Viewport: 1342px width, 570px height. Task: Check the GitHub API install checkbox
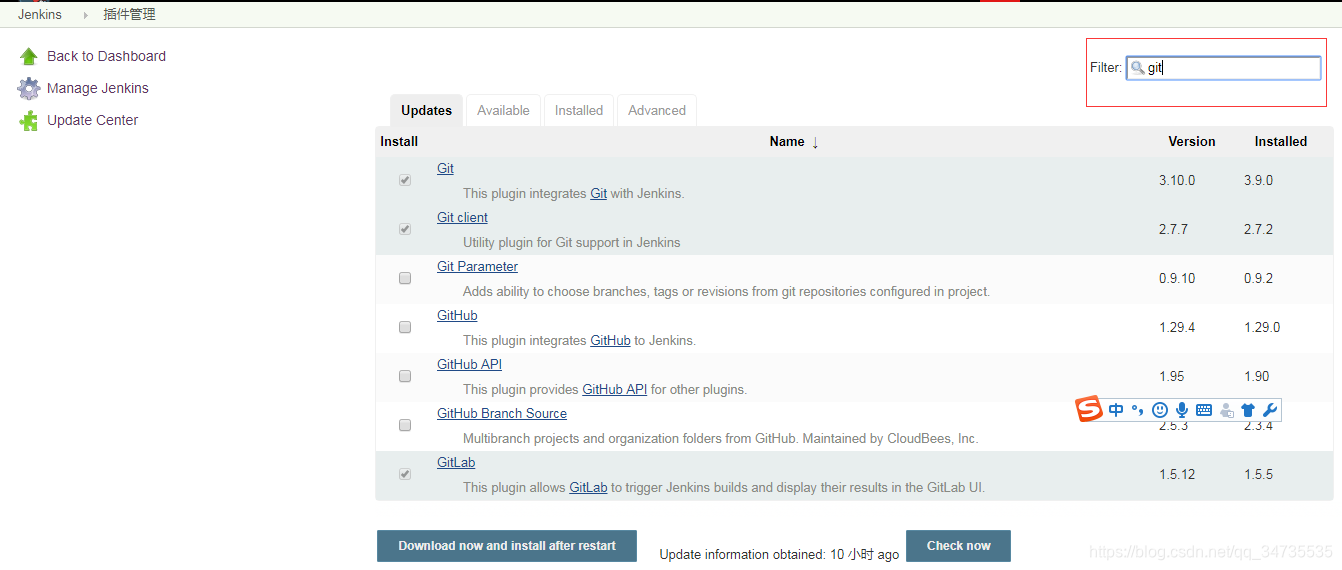coord(405,376)
